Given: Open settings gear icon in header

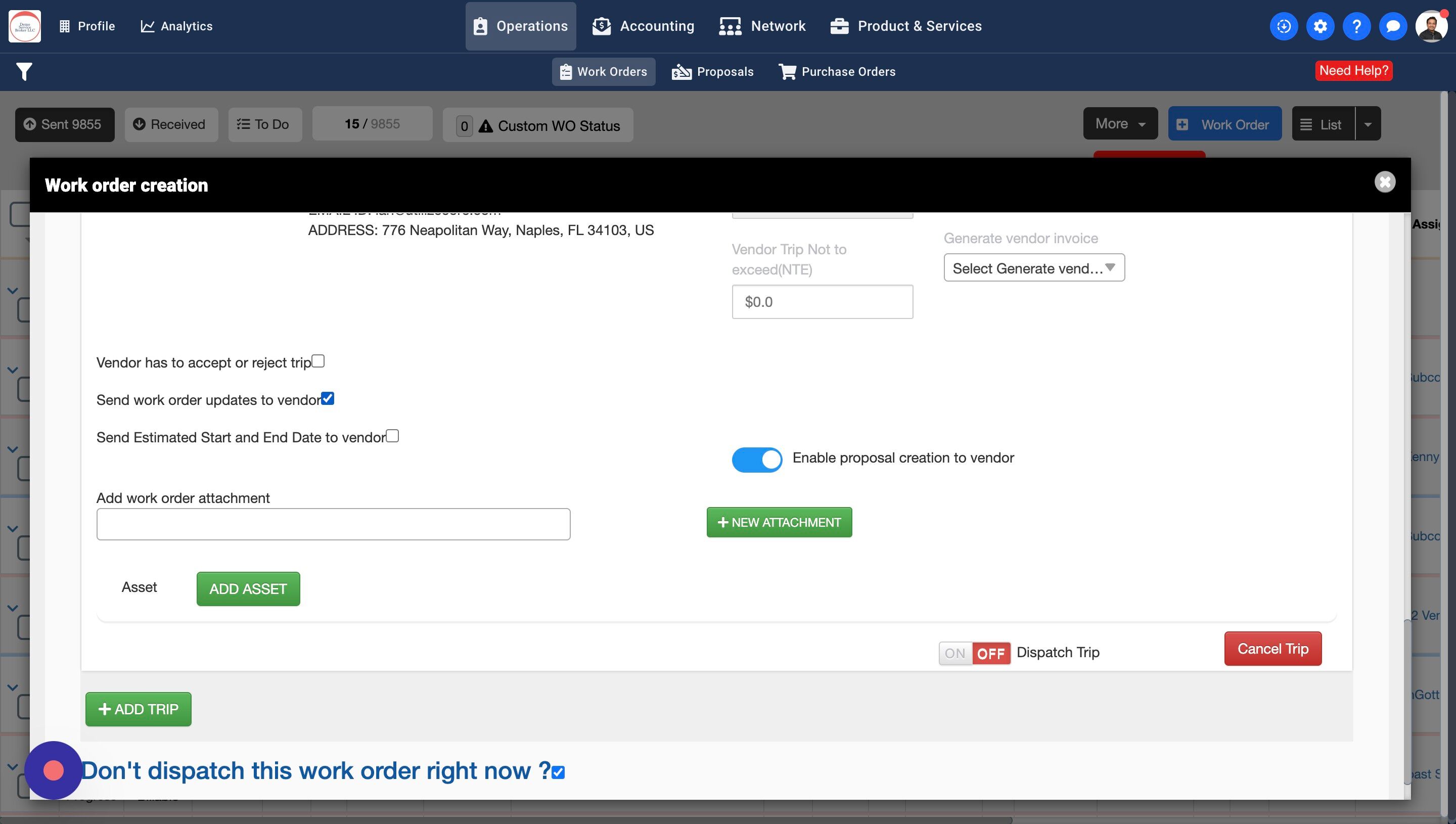Looking at the screenshot, I should (x=1319, y=26).
